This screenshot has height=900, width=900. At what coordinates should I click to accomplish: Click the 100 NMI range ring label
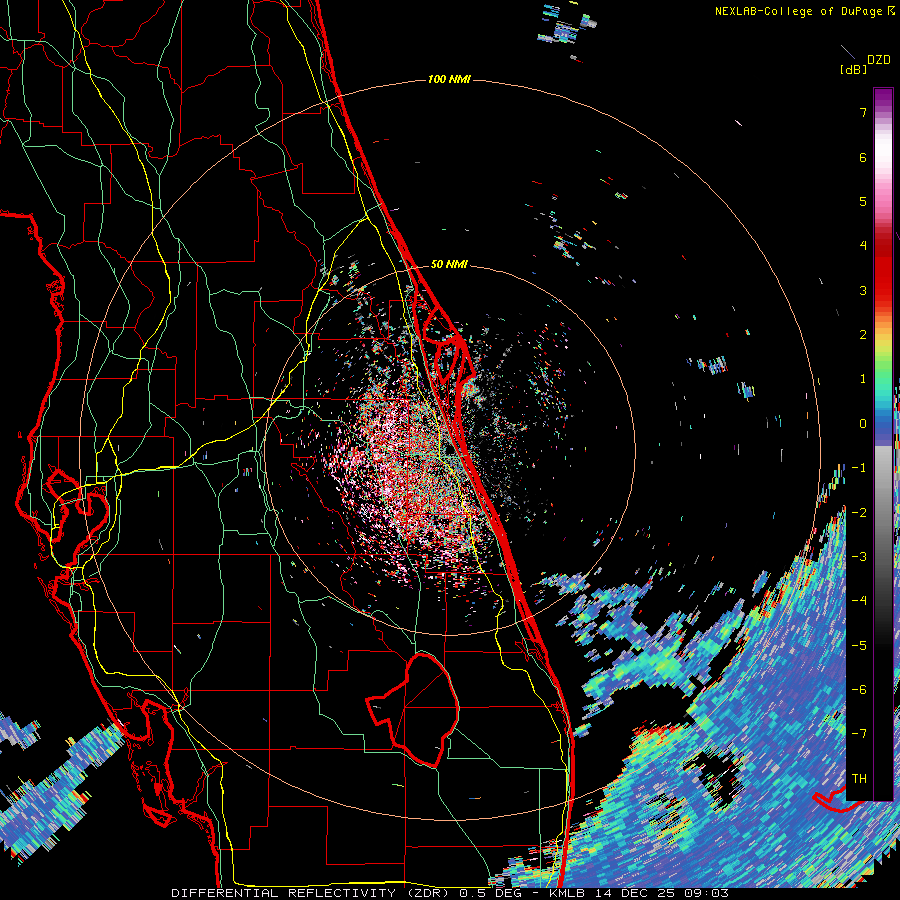tap(449, 79)
